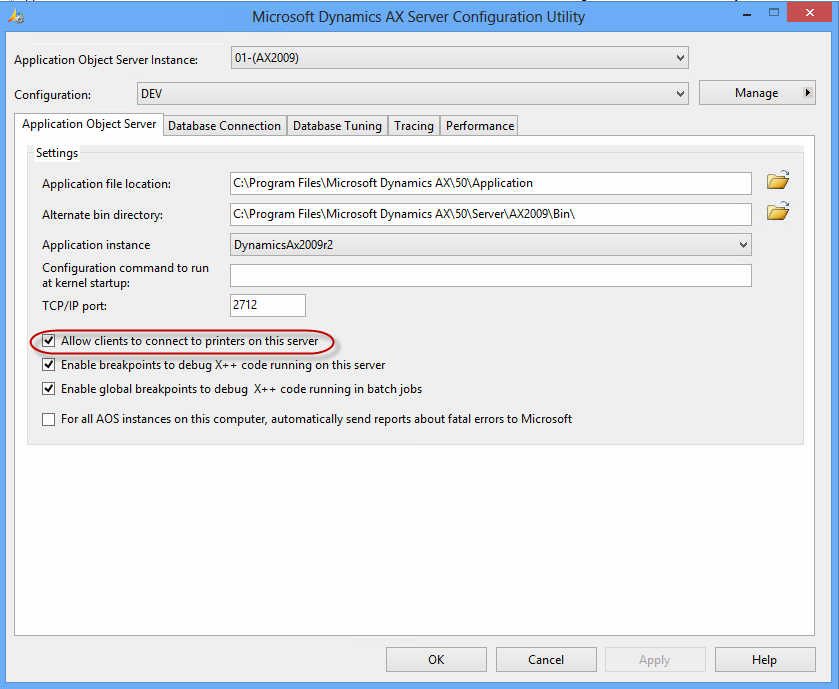This screenshot has width=839, height=689.
Task: Toggle Allow clients to connect to printers
Action: (49, 341)
